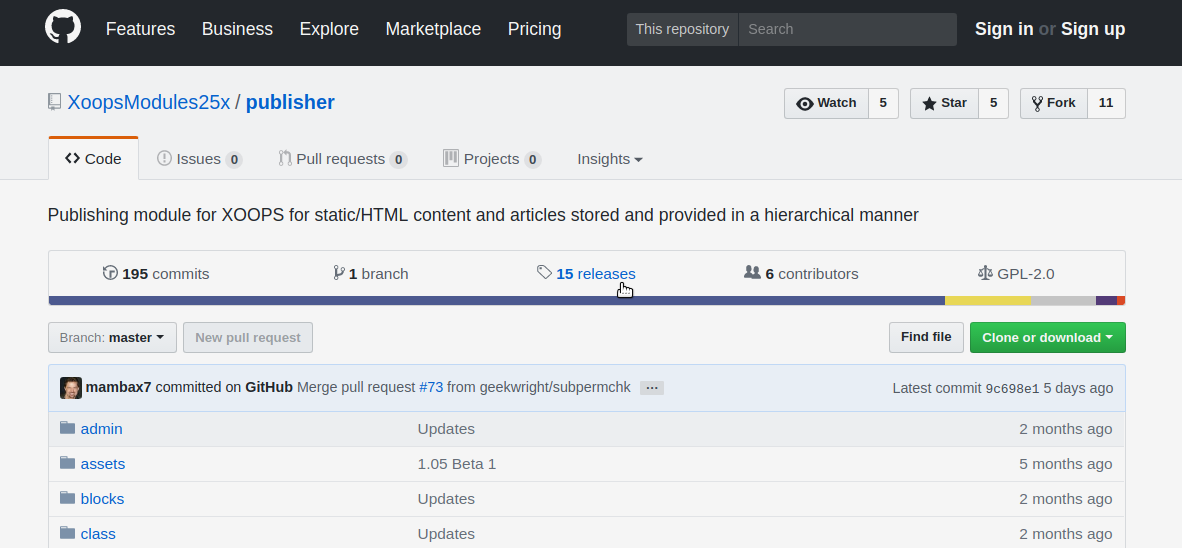
Task: Open the Branch: master dropdown
Action: tap(112, 338)
